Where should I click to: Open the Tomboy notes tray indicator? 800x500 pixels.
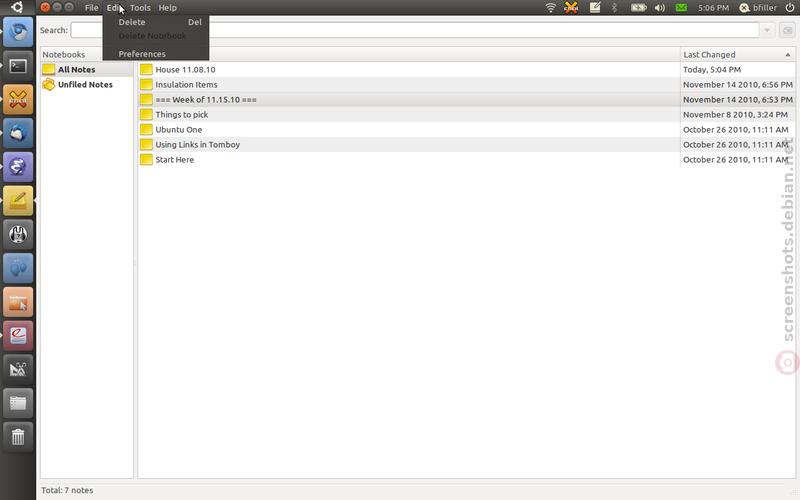tap(595, 8)
